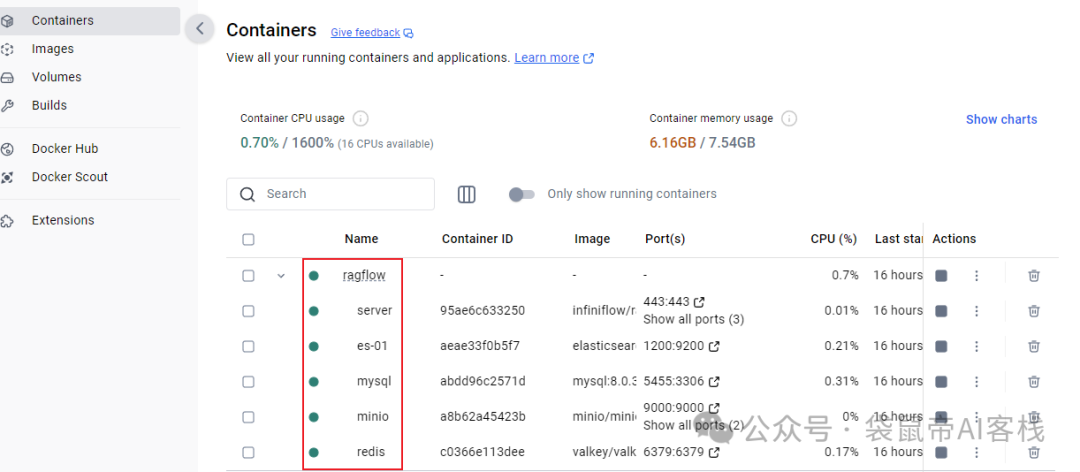Delete the es-01 container
Viewport: 1080px width, 472px height.
1033,346
